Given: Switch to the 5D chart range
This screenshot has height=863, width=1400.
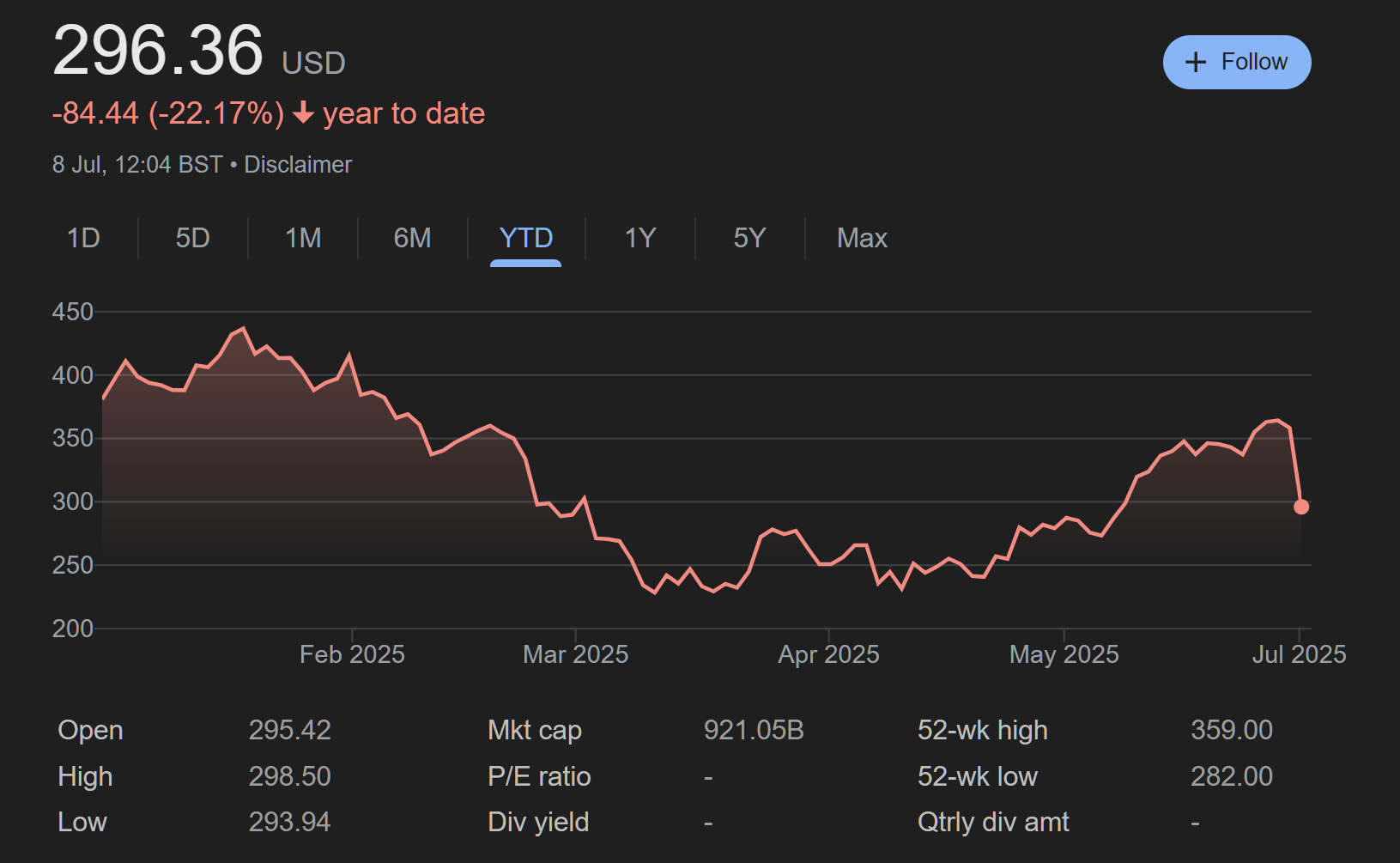Looking at the screenshot, I should [x=192, y=238].
